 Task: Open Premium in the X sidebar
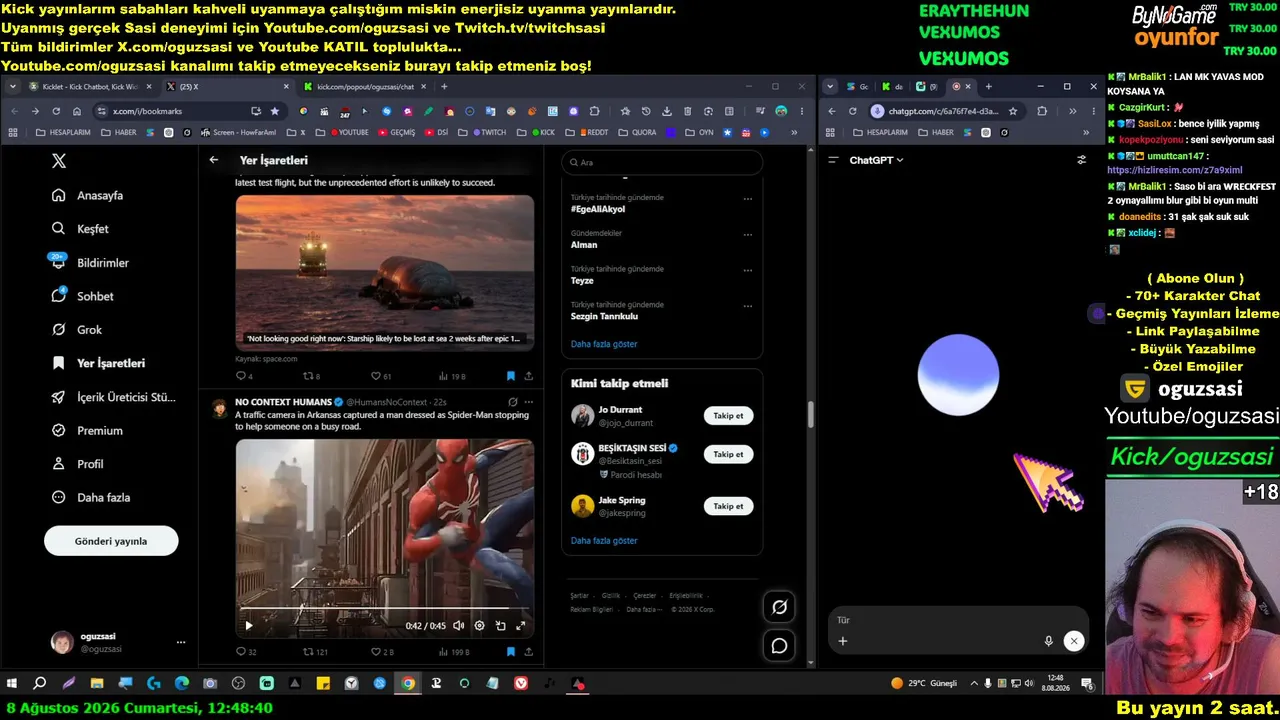(x=88, y=431)
